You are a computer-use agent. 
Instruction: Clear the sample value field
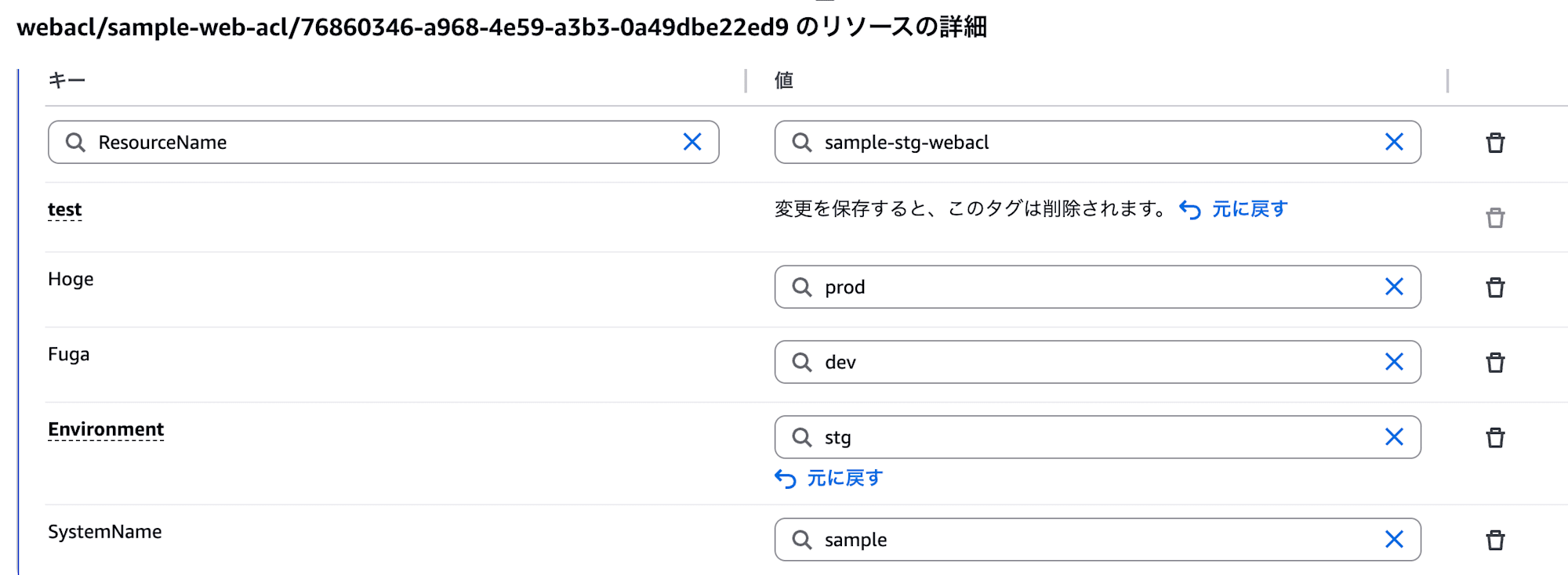1395,539
